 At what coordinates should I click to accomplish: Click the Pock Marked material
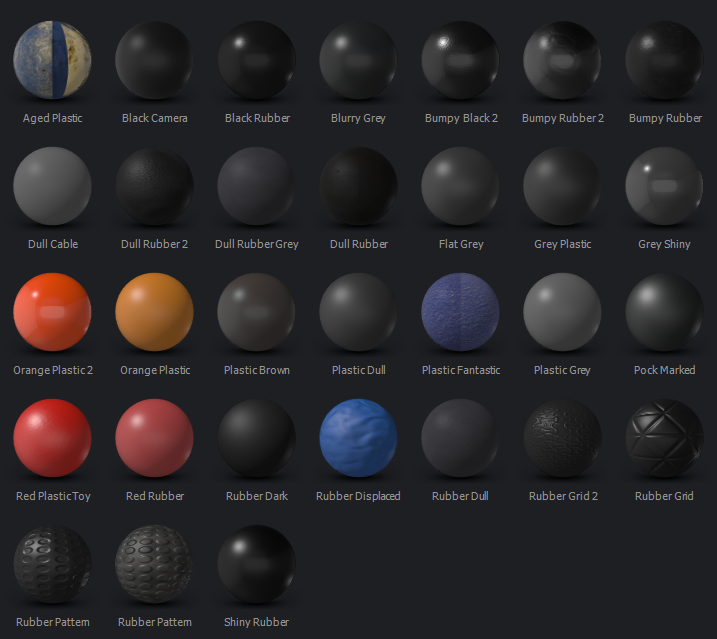pos(664,312)
